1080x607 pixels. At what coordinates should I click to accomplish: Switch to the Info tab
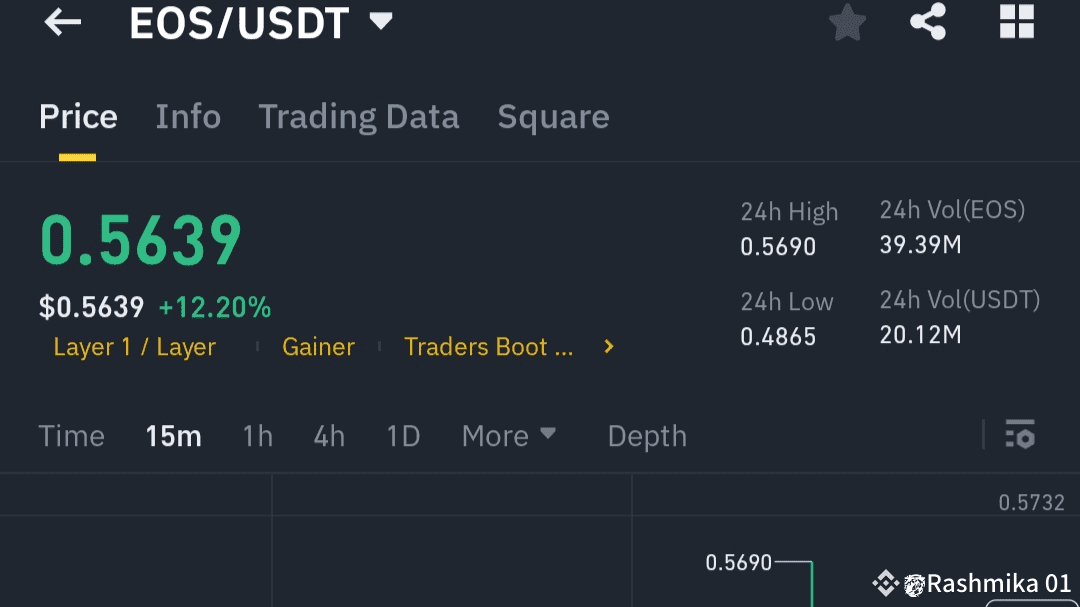[188, 116]
